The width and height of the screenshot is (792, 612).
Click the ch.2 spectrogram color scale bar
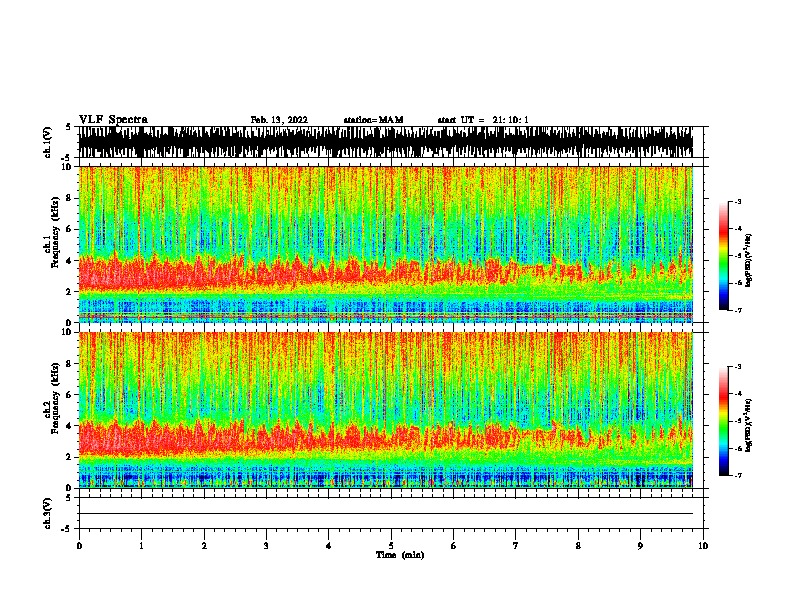click(724, 421)
